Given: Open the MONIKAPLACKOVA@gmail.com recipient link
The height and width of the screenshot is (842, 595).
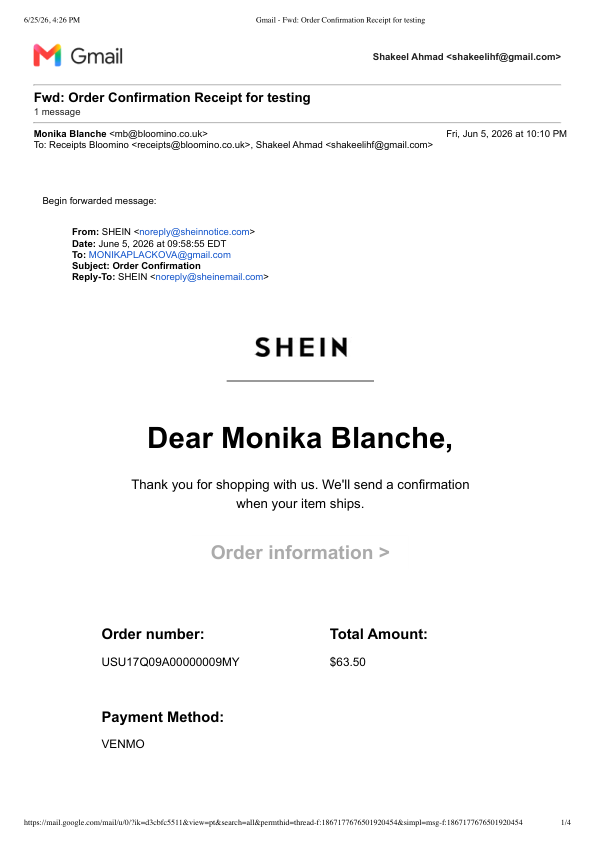Looking at the screenshot, I should click(159, 255).
